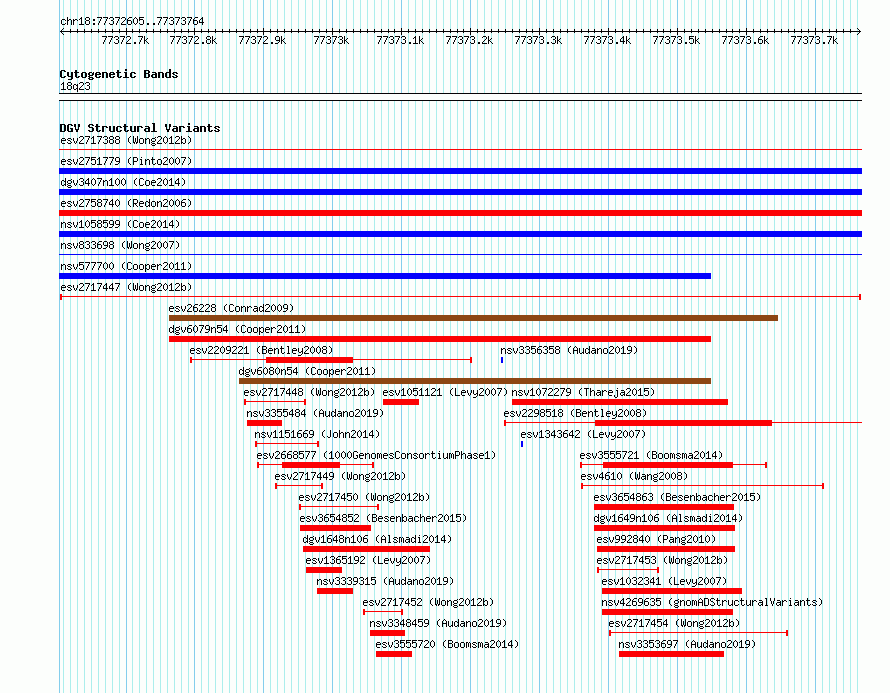
Task: Select nsv833698 (Wong2007) variant
Action: pyautogui.click(x=120, y=245)
